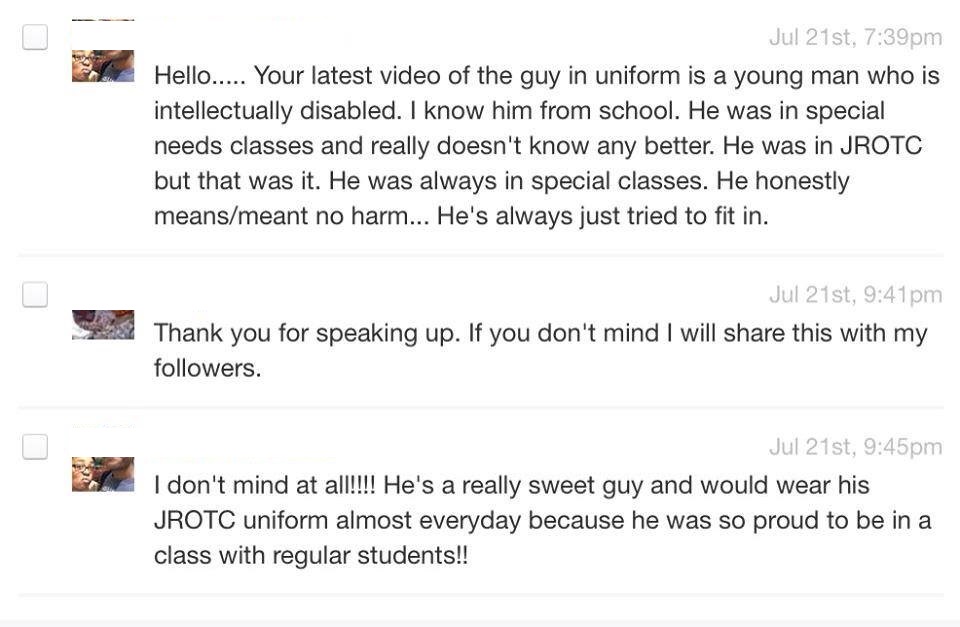Click the greeting word 'Hello.....'

click(x=197, y=76)
